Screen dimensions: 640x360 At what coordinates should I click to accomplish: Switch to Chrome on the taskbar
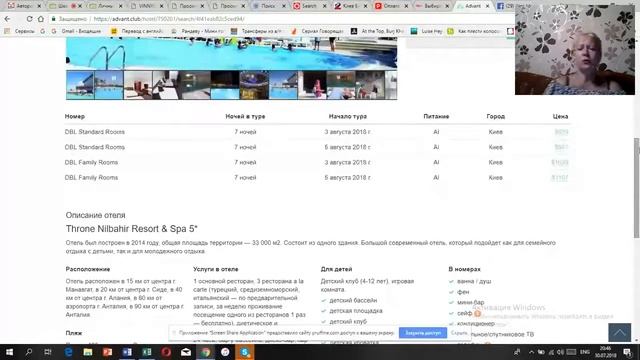pyautogui.click(x=205, y=352)
